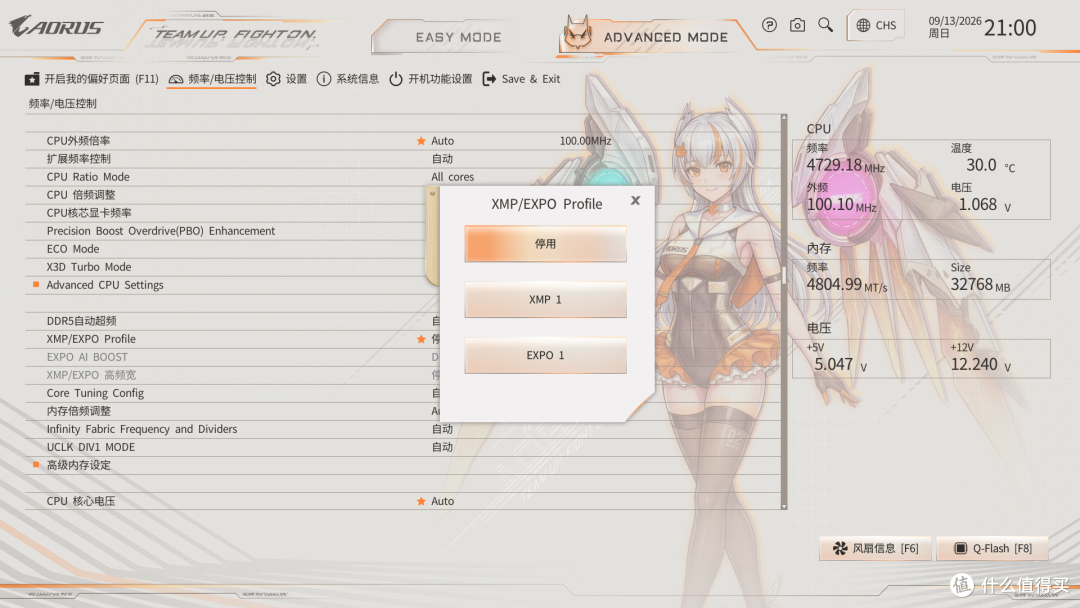Click the star icon of 开启我的偏好页面
1080x608 pixels.
[32, 79]
